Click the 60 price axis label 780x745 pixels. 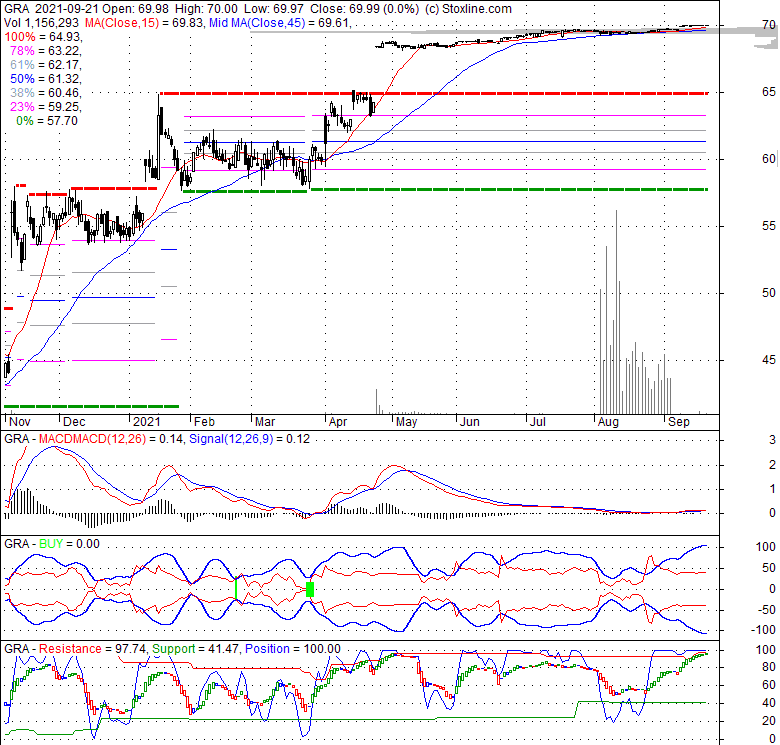(x=769, y=159)
